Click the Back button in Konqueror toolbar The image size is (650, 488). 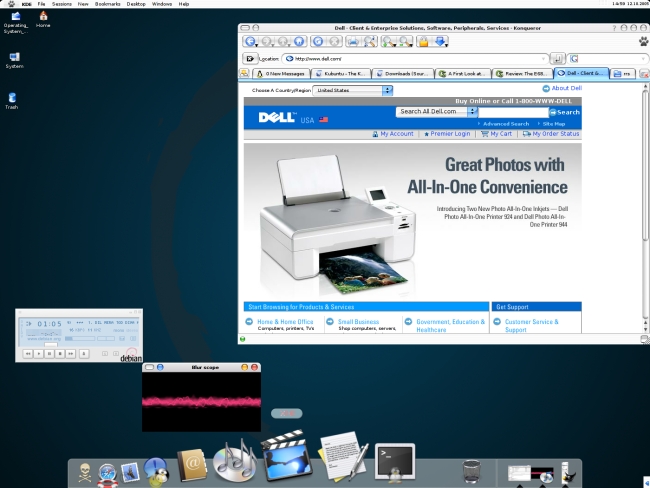[250, 41]
